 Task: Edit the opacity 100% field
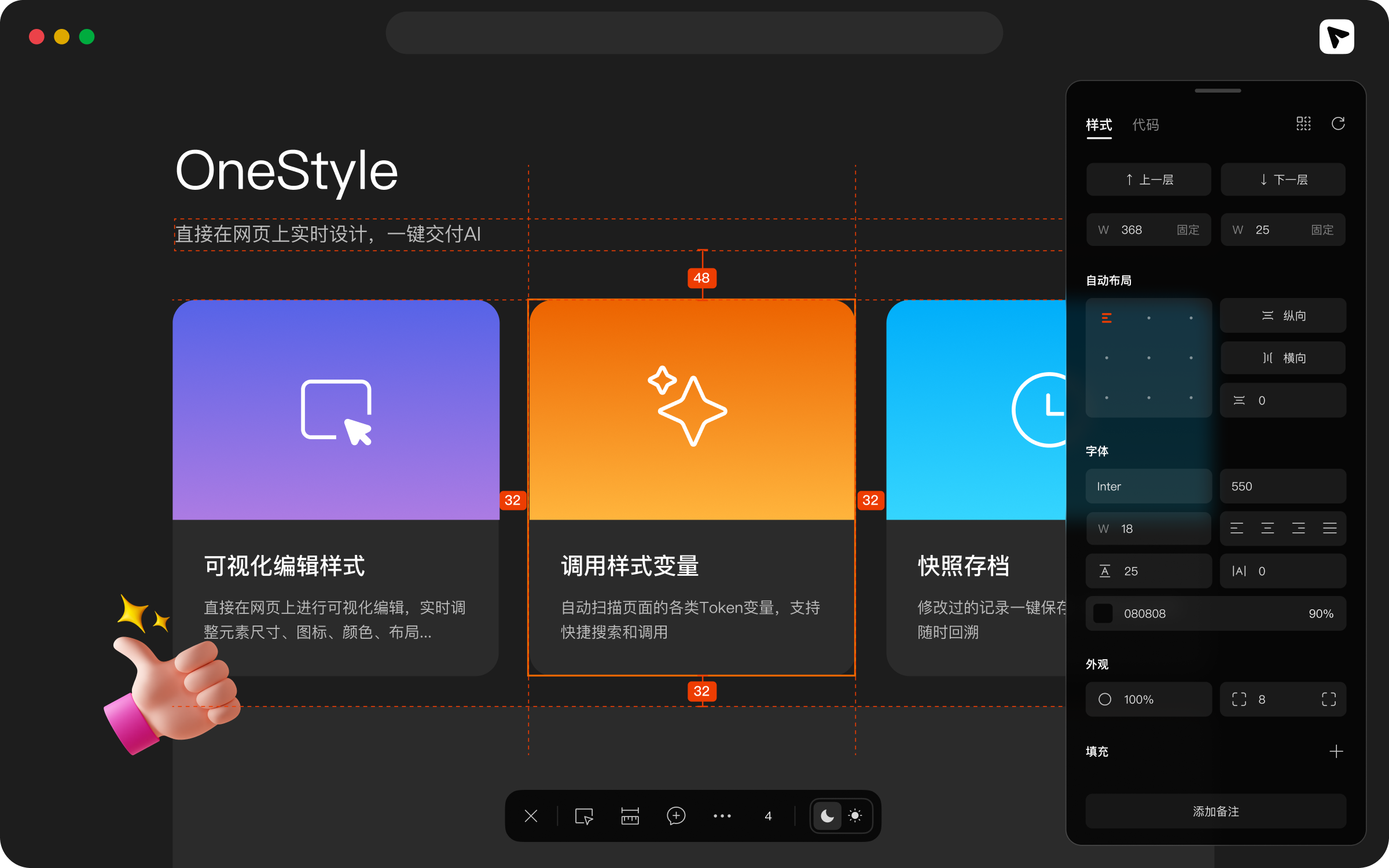click(x=1148, y=699)
